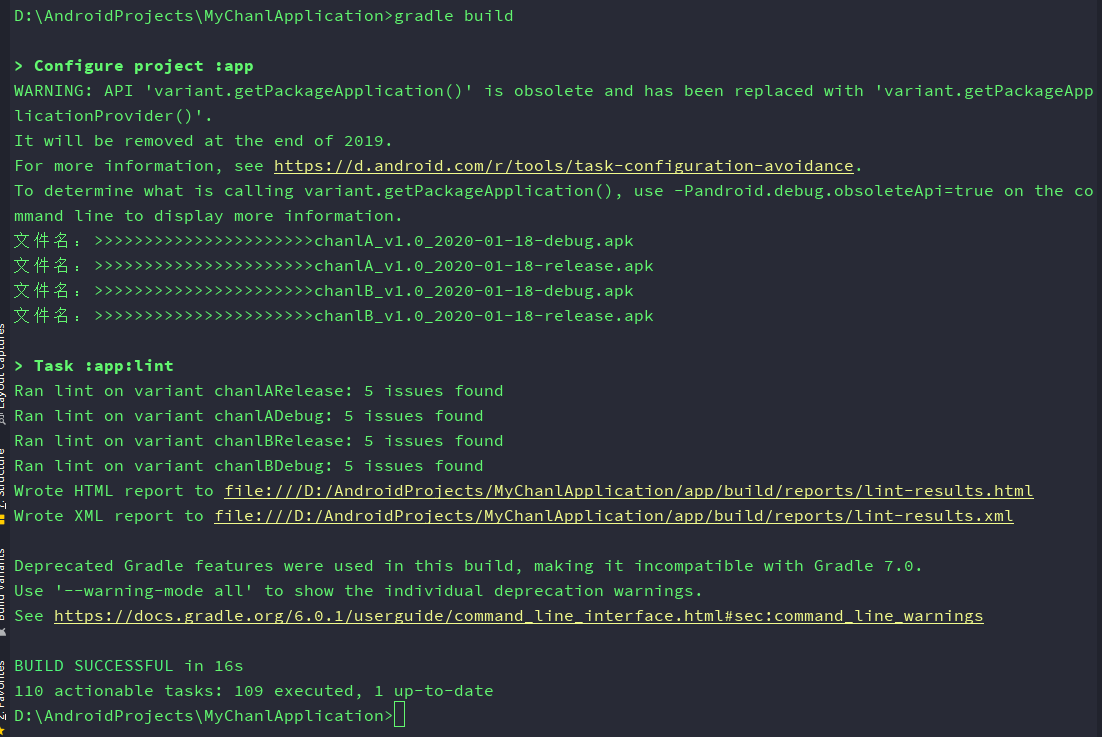Open the Favorites side tab
Viewport: 1102px width, 737px height.
coord(4,689)
